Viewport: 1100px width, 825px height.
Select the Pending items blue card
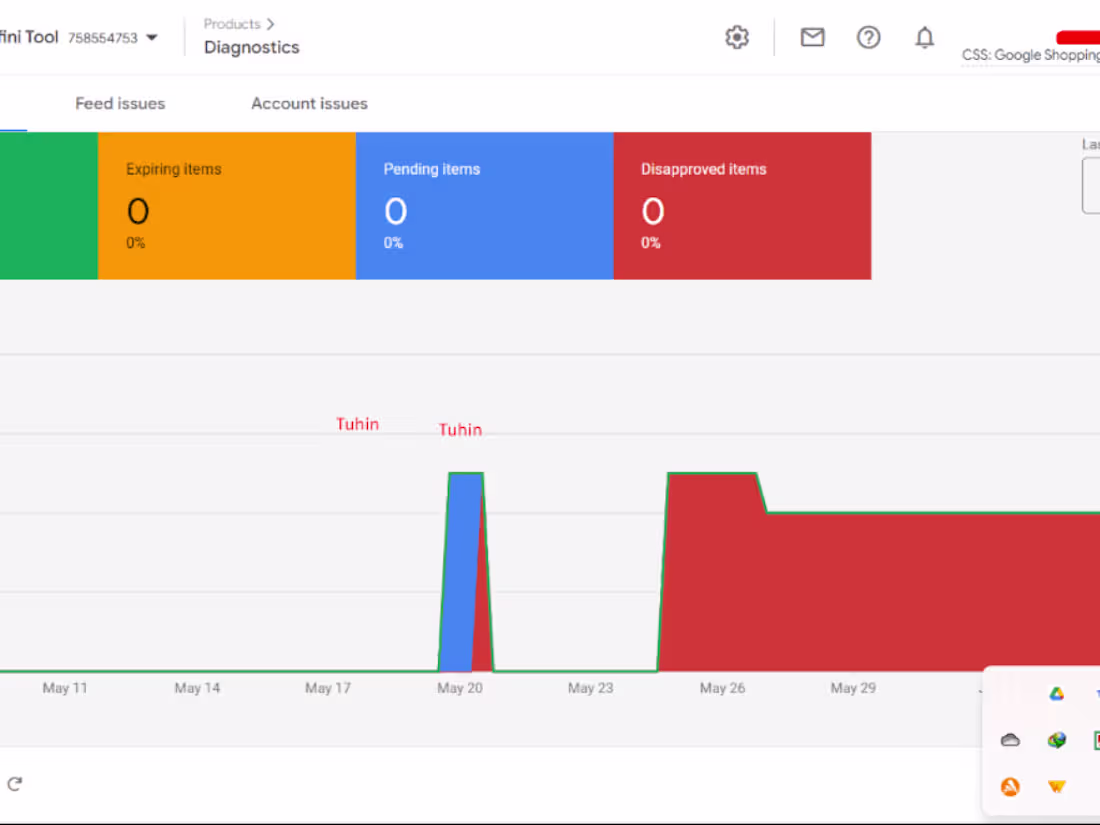(485, 206)
